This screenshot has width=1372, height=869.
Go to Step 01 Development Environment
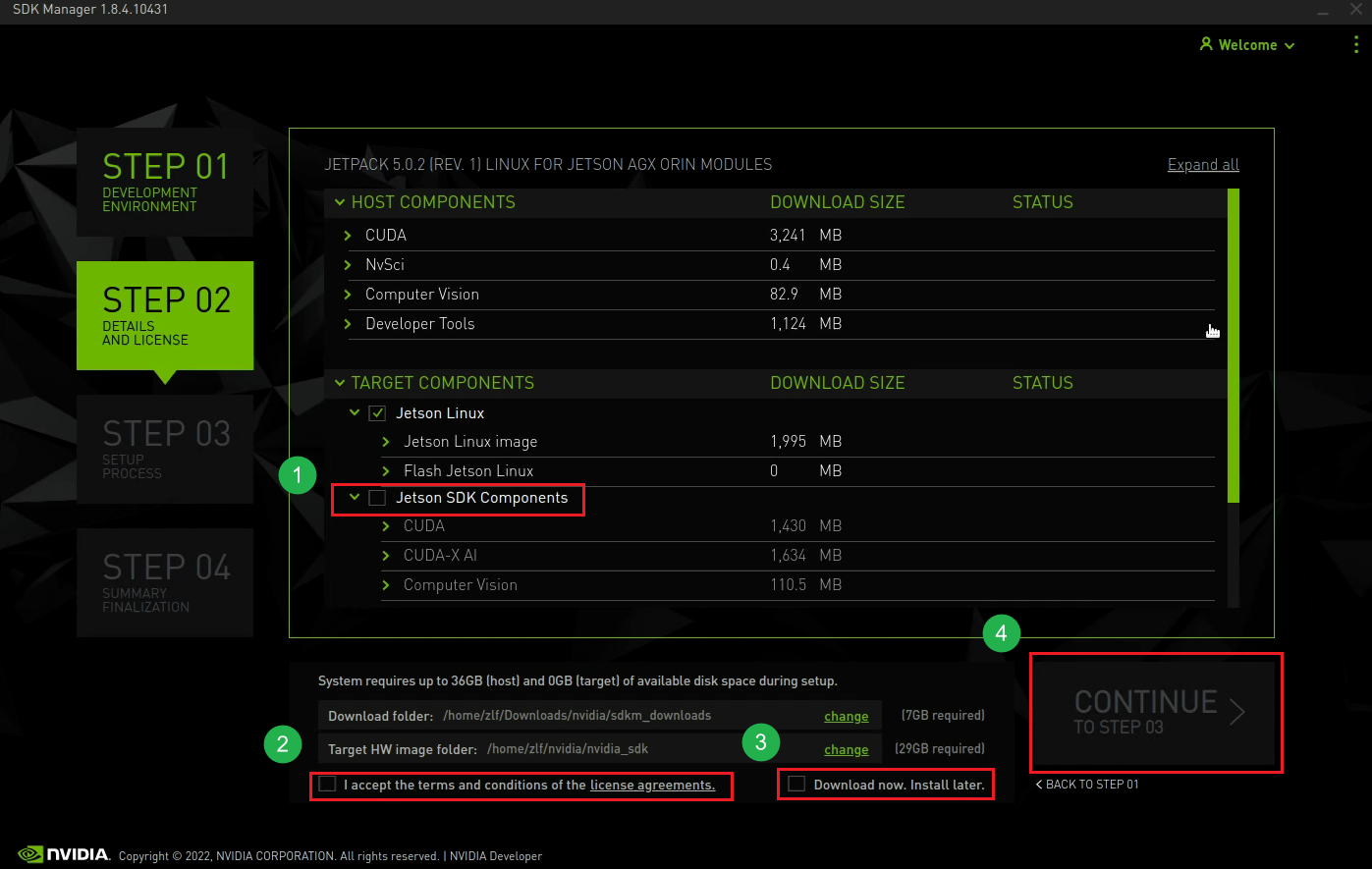click(x=165, y=182)
